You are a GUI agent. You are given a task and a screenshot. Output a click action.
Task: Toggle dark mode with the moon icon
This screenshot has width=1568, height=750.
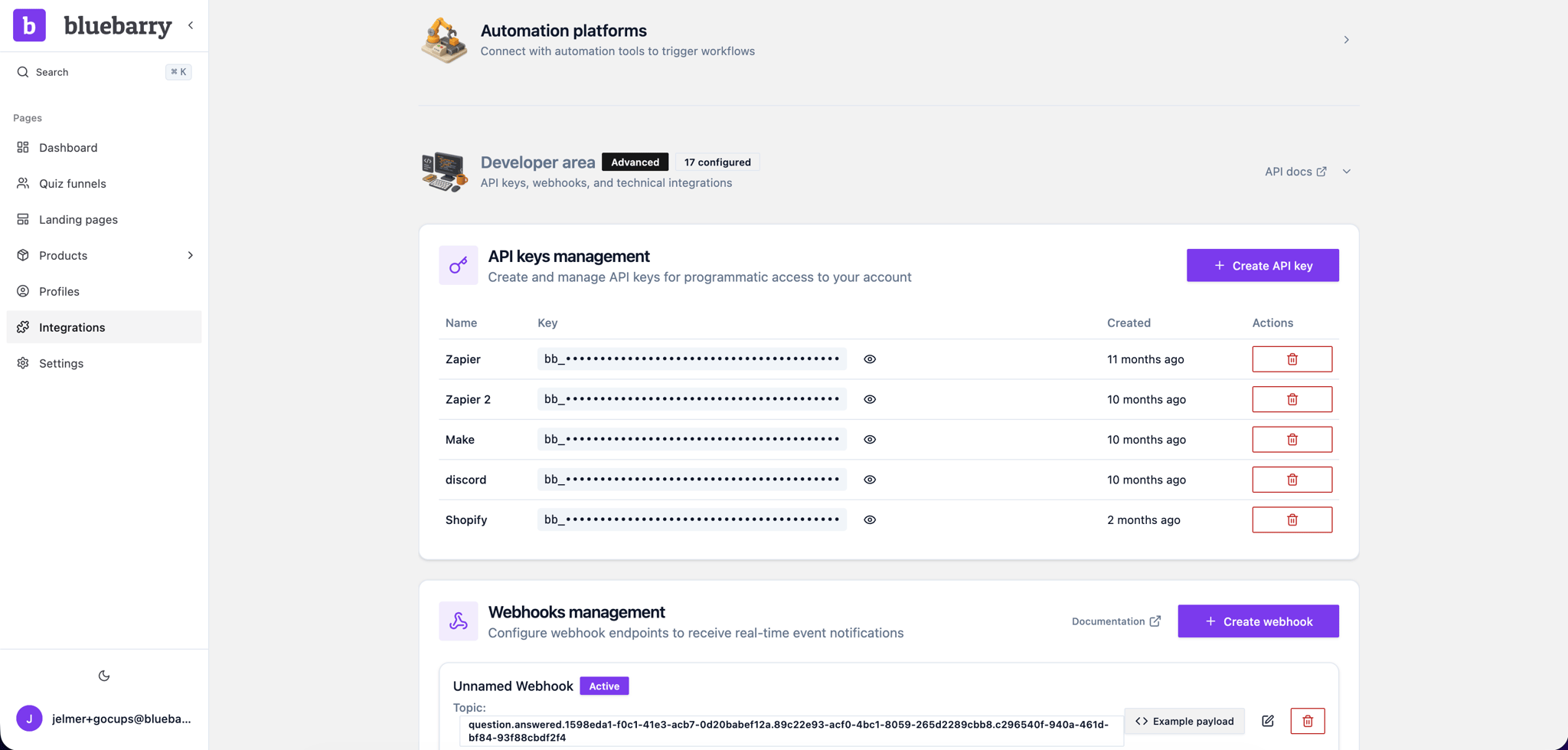104,675
